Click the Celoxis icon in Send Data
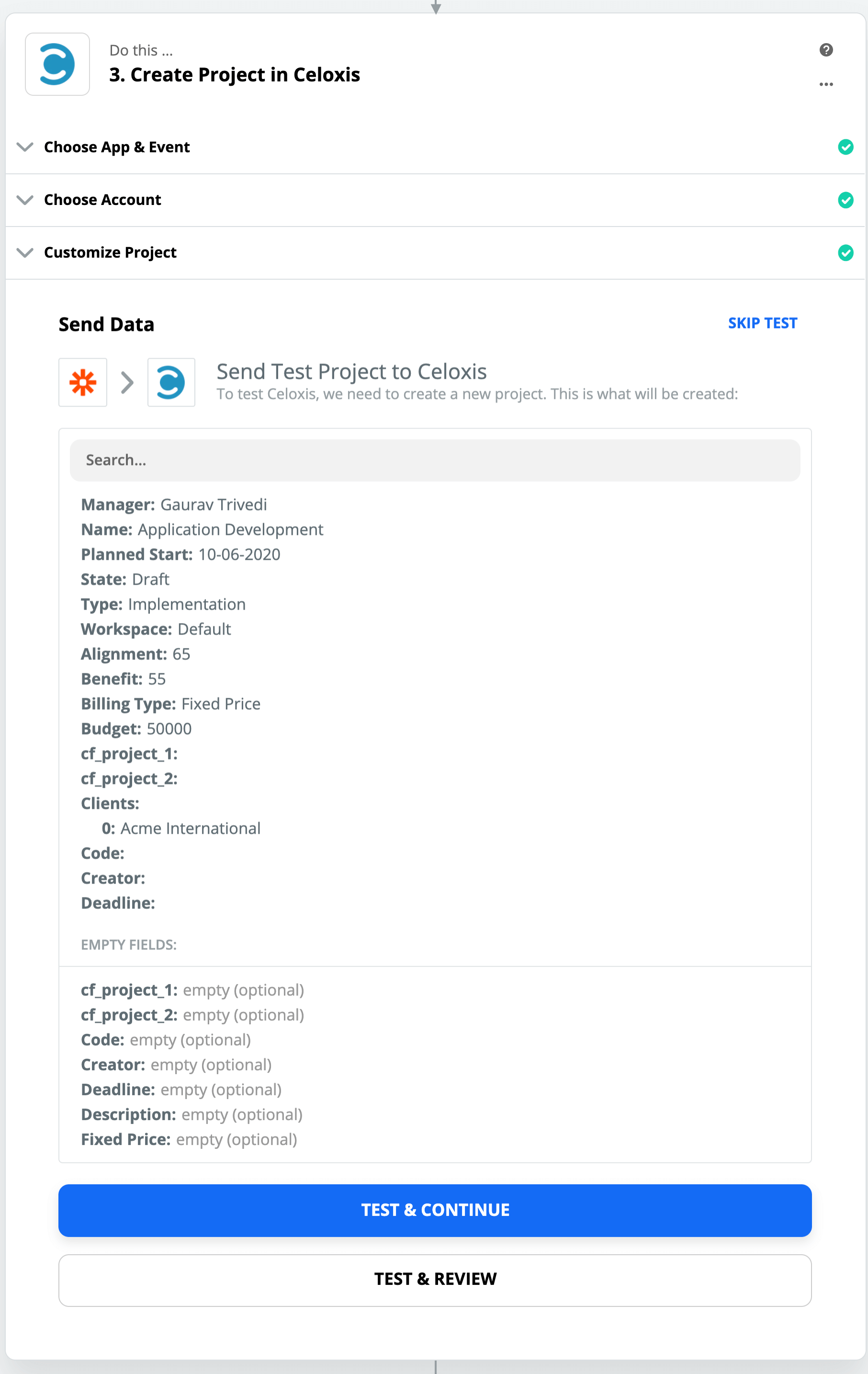Screen dimensions: 868x1374 171,382
